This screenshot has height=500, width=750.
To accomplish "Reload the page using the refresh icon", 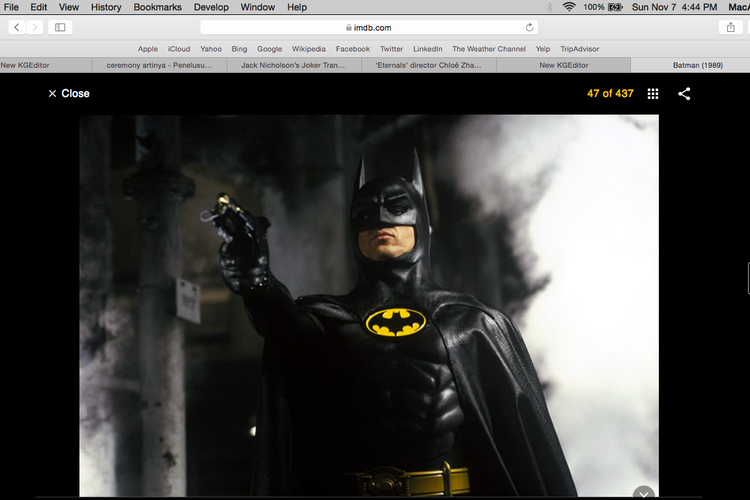I will coord(529,27).
